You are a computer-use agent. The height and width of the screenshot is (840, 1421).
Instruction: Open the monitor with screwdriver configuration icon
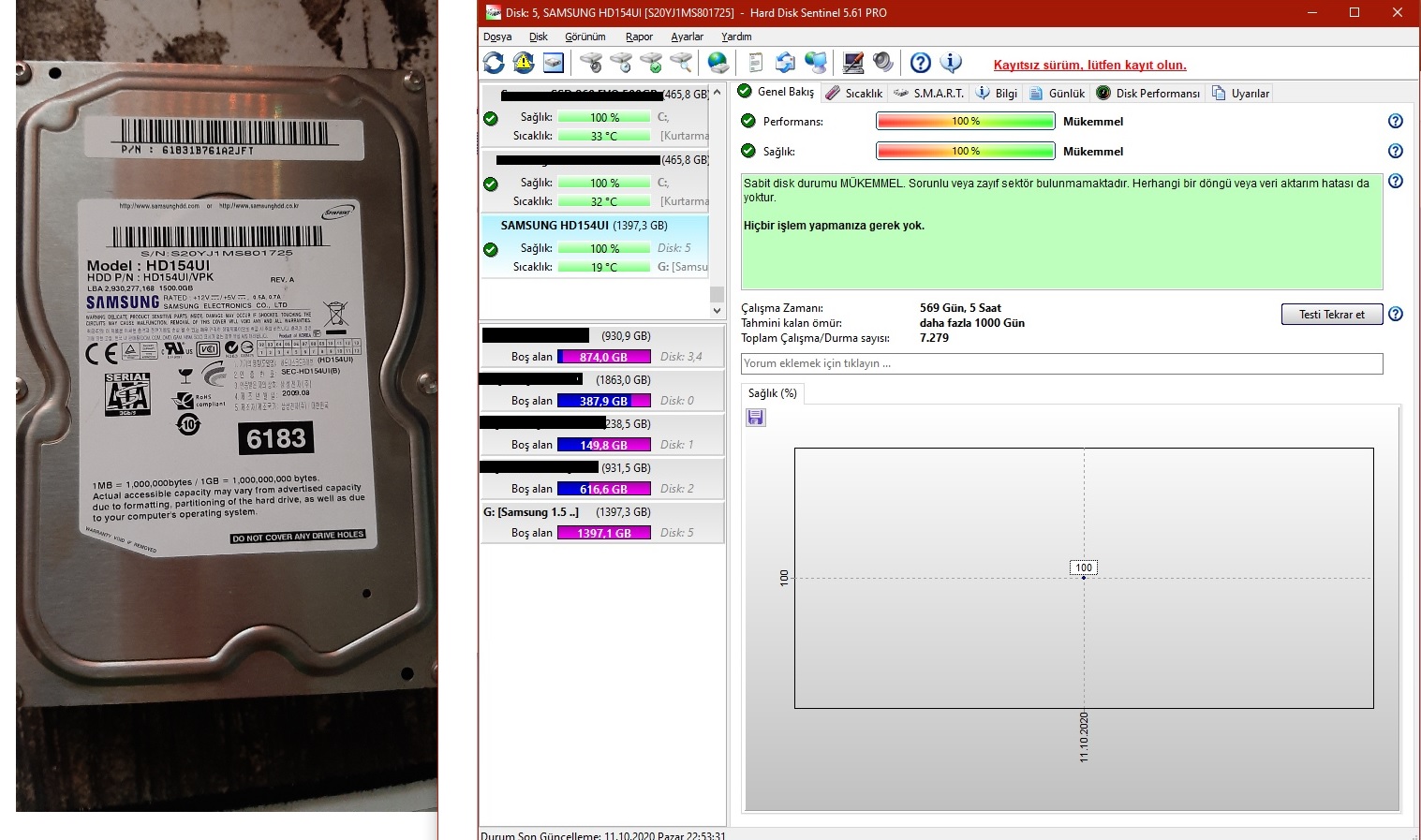coord(853,63)
